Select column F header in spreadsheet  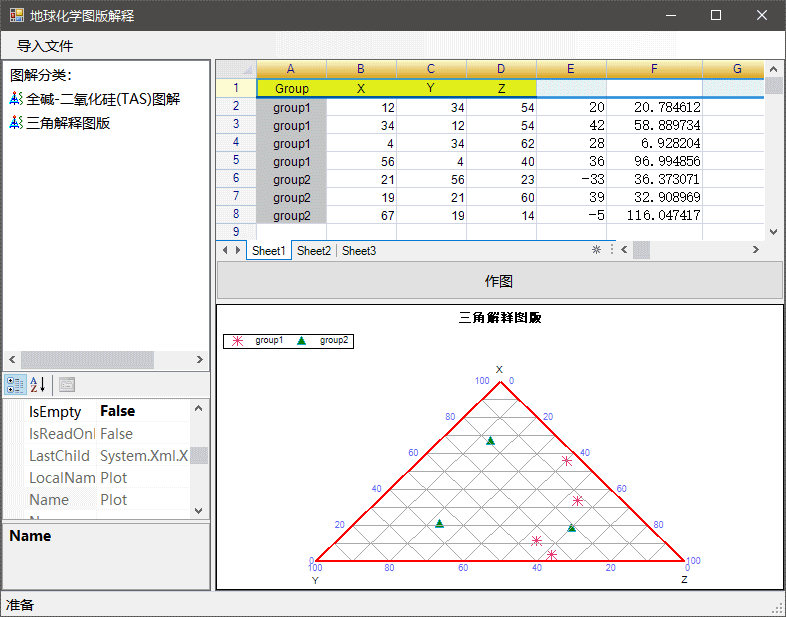click(654, 69)
